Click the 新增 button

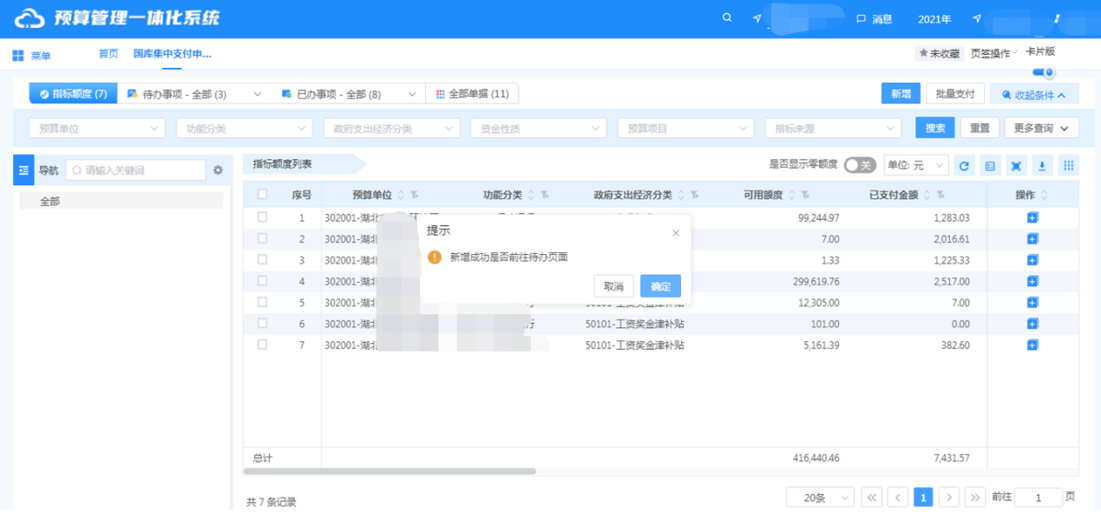point(901,93)
